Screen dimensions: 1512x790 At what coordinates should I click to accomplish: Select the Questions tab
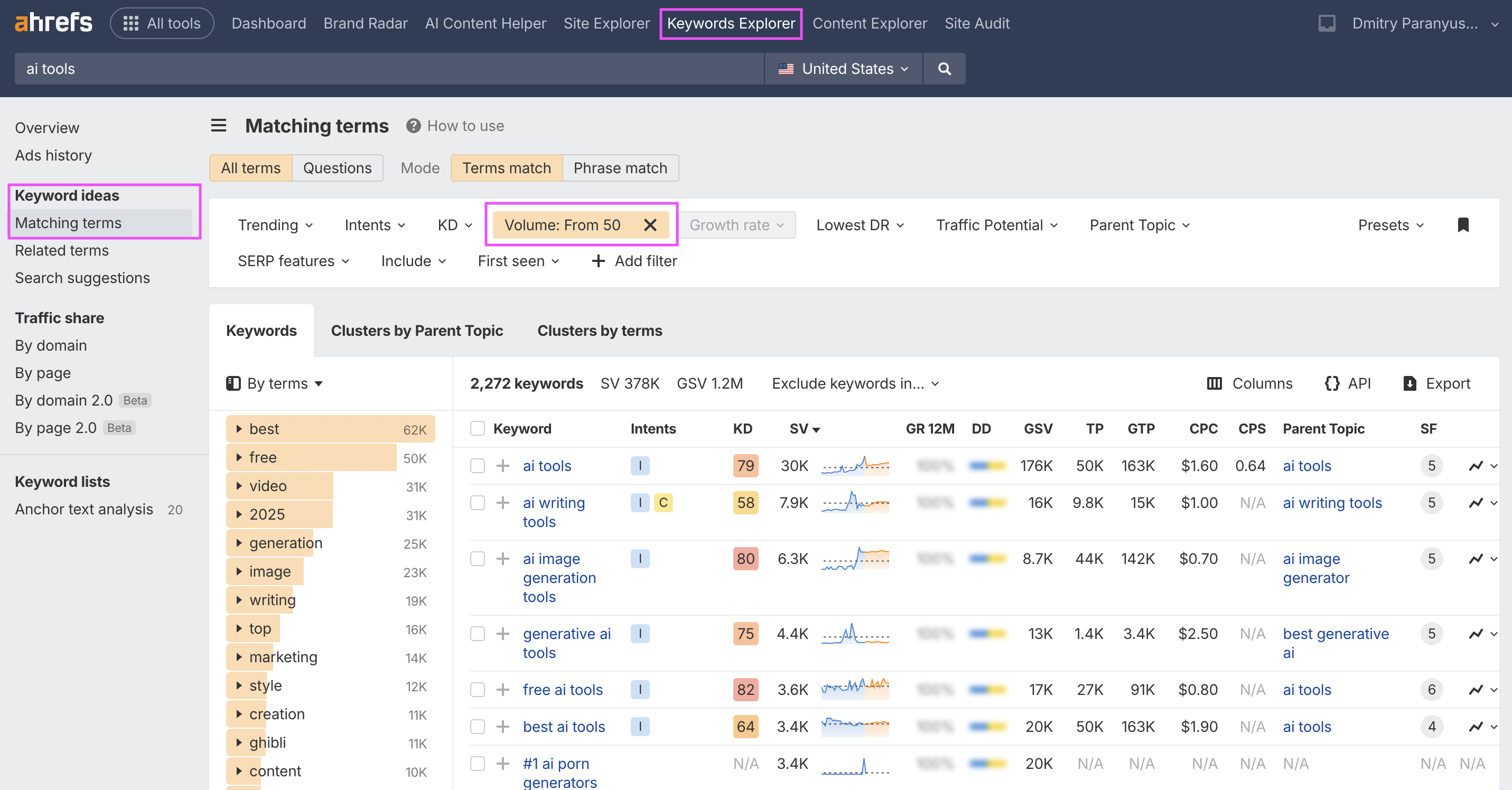337,168
